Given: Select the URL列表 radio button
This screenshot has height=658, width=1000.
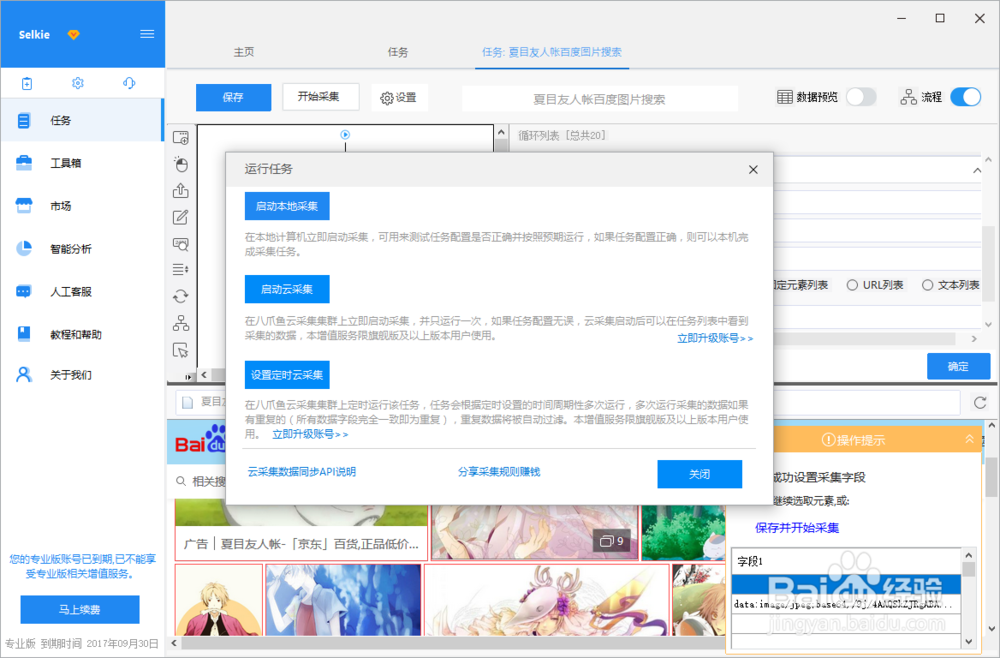Looking at the screenshot, I should click(852, 285).
